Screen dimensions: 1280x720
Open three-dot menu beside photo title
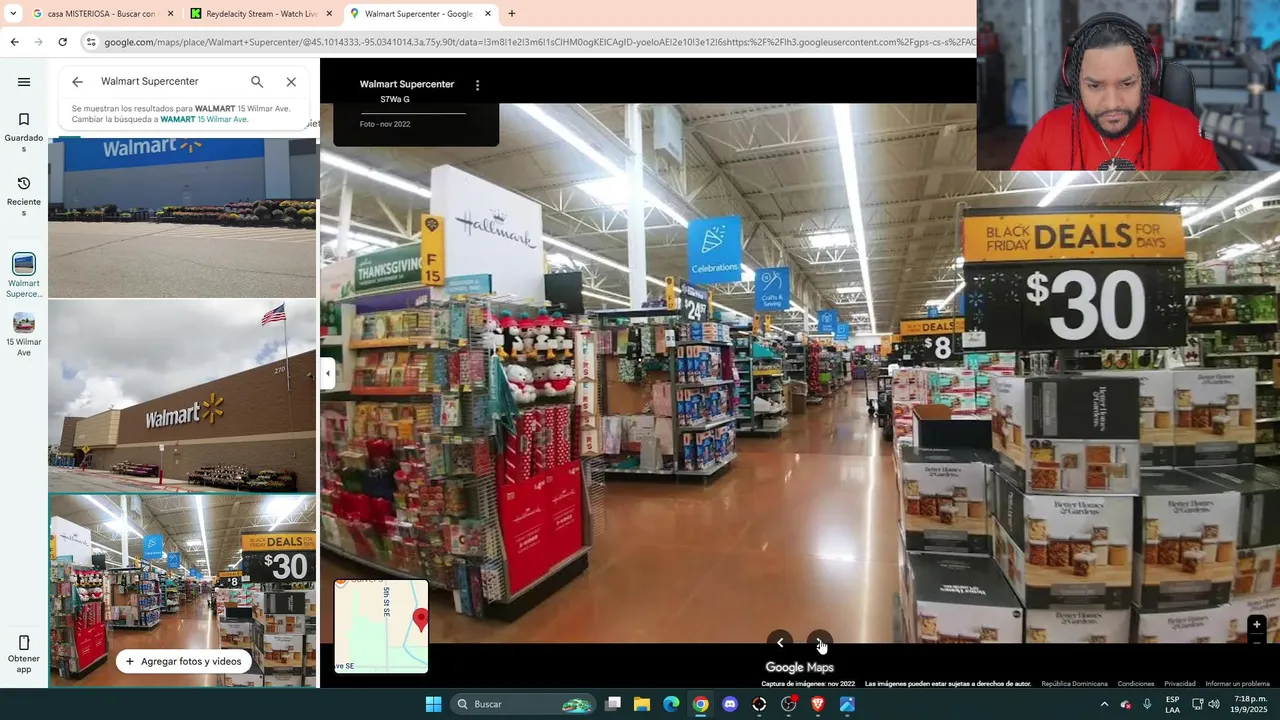(x=477, y=86)
